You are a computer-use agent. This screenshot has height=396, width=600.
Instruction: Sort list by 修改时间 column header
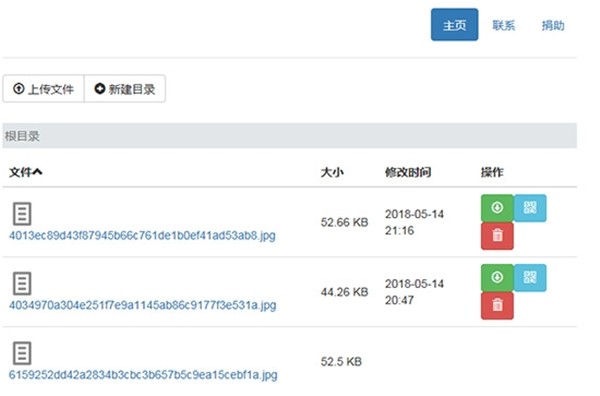(x=408, y=172)
